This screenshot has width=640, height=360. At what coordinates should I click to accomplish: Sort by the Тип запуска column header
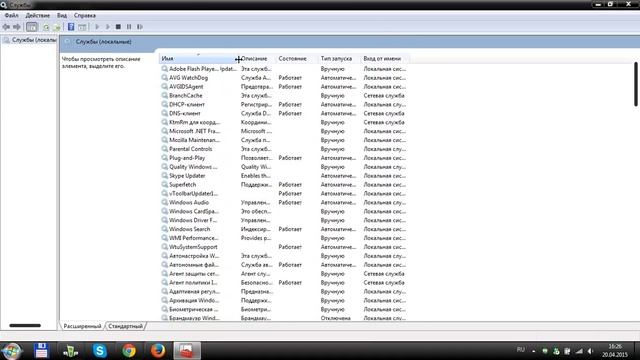coord(339,59)
